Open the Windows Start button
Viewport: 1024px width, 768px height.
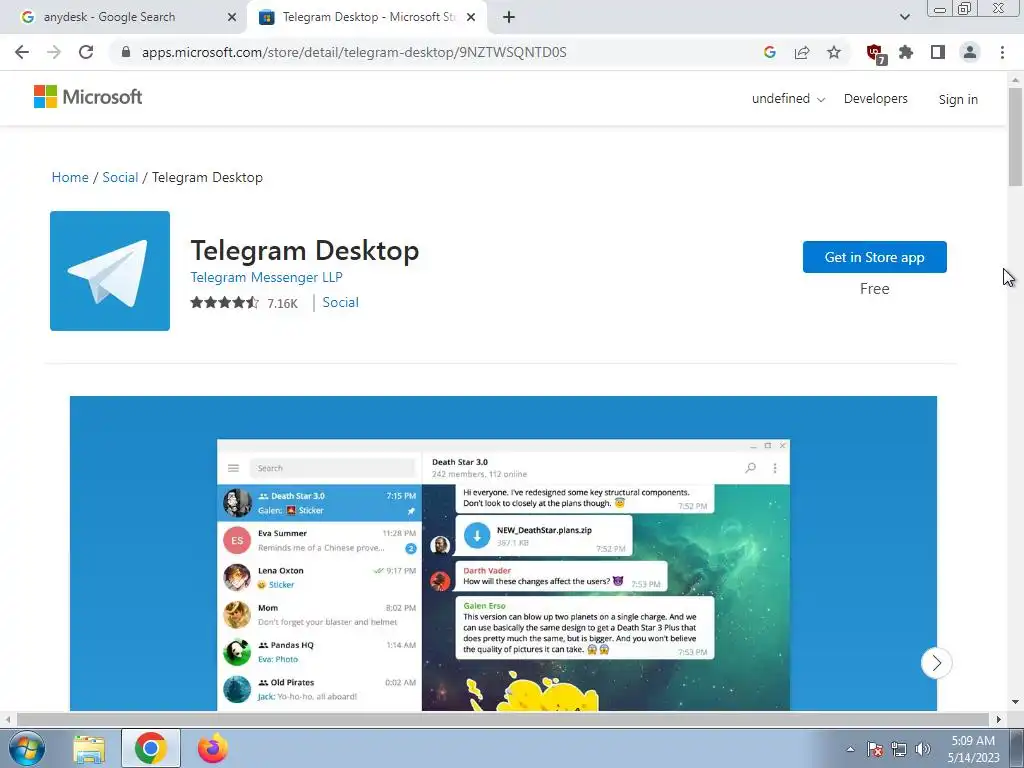pos(27,748)
